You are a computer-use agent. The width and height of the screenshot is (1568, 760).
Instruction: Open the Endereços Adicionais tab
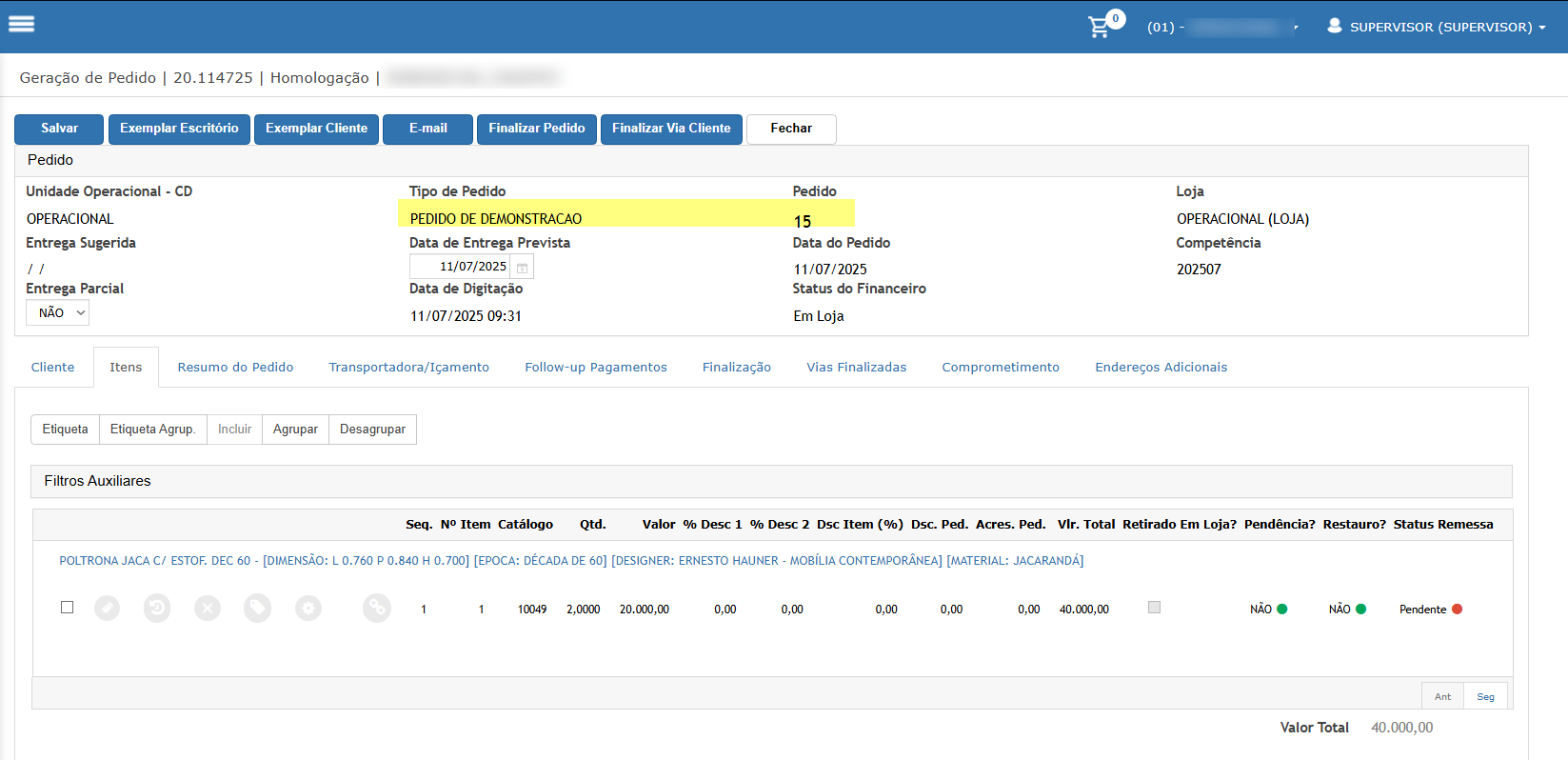tap(1161, 367)
